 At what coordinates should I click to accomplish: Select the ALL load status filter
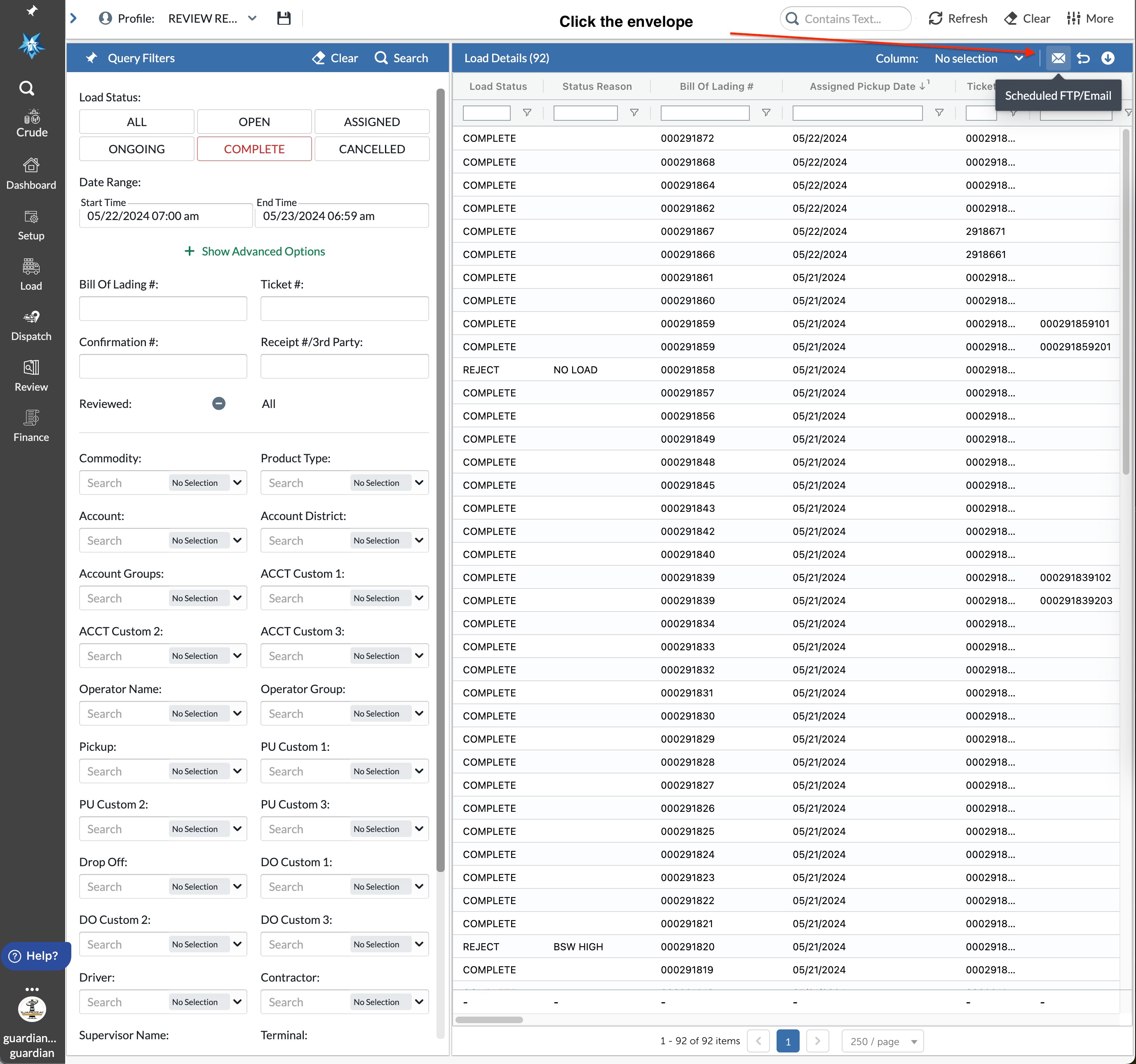click(136, 122)
